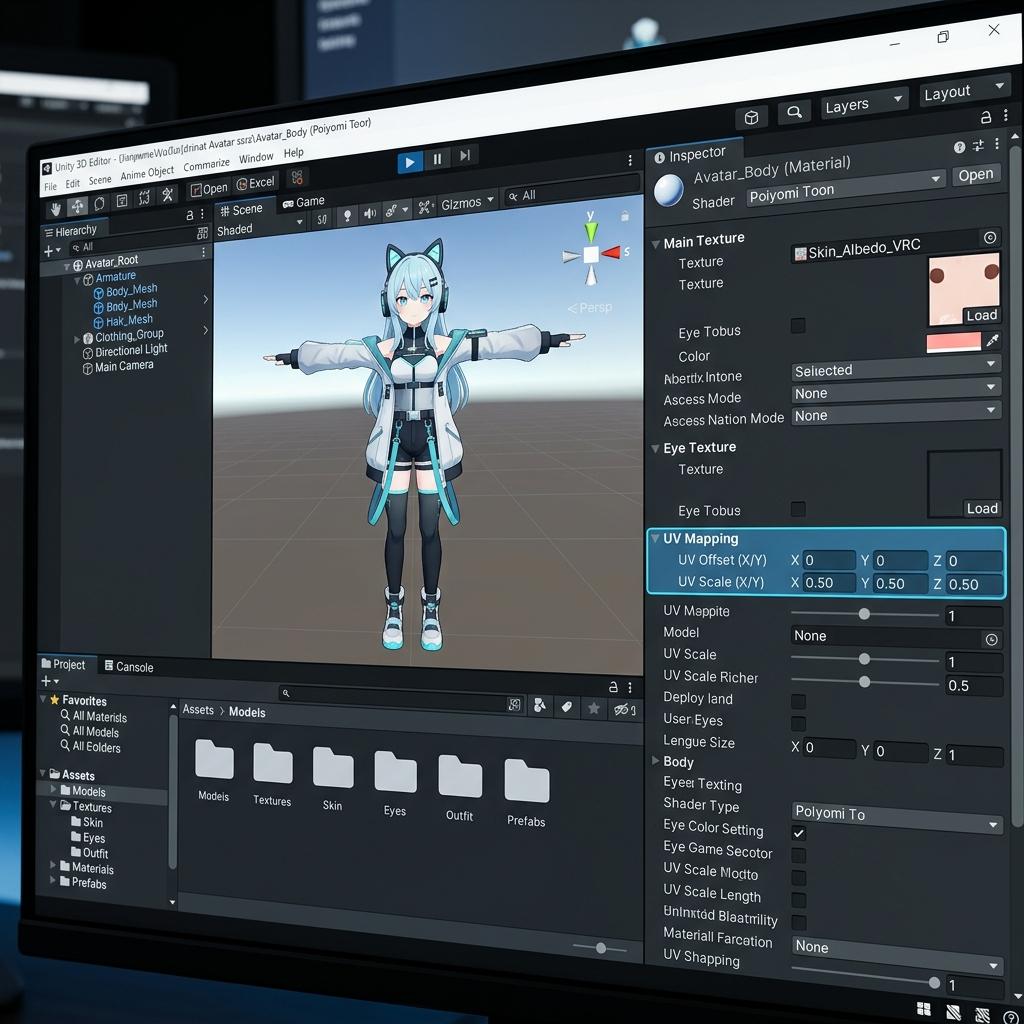The height and width of the screenshot is (1024, 1024).
Task: Open the Window menu
Action: pyautogui.click(x=256, y=158)
